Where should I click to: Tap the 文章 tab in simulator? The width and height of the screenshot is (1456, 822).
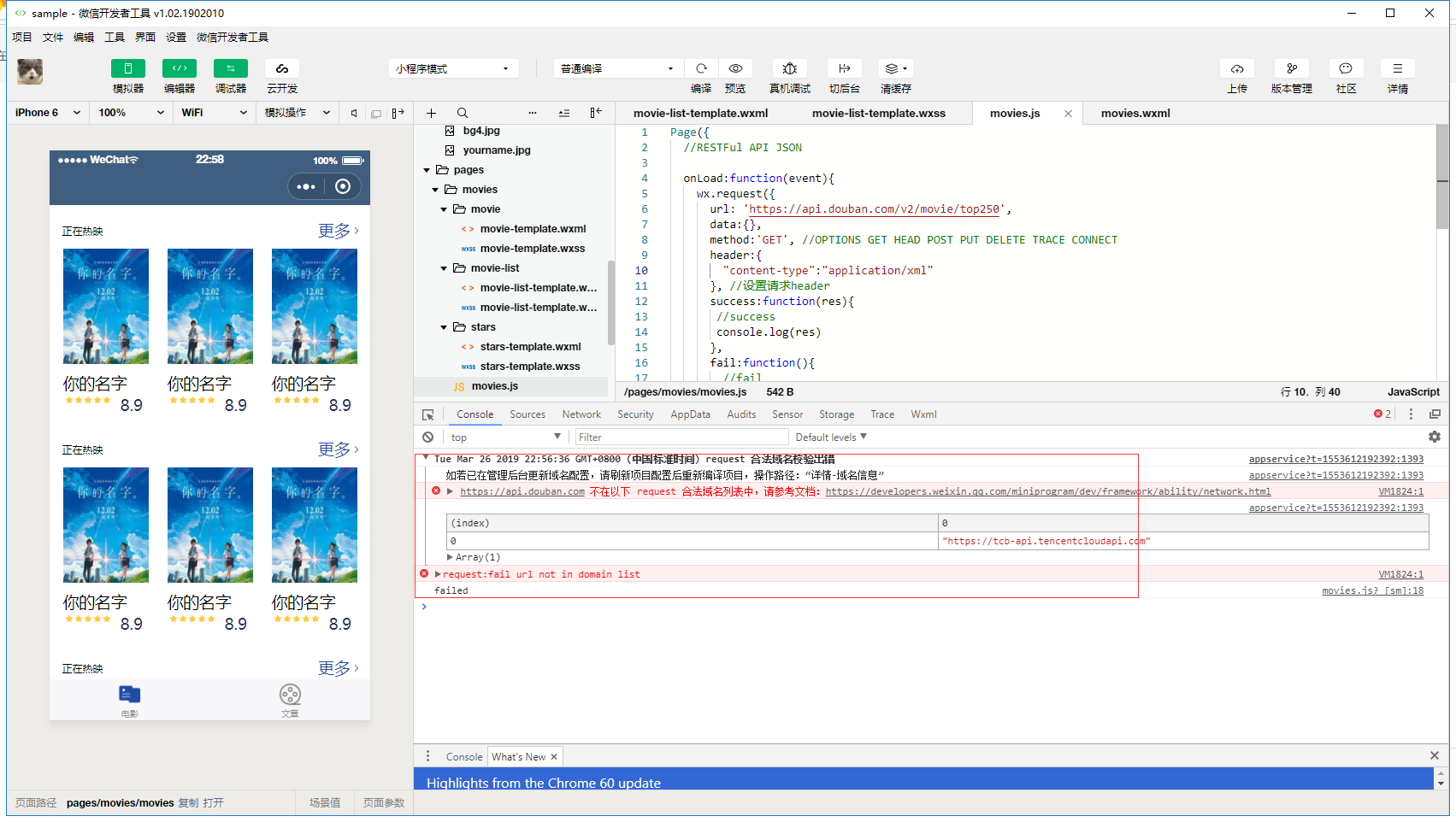(x=290, y=701)
